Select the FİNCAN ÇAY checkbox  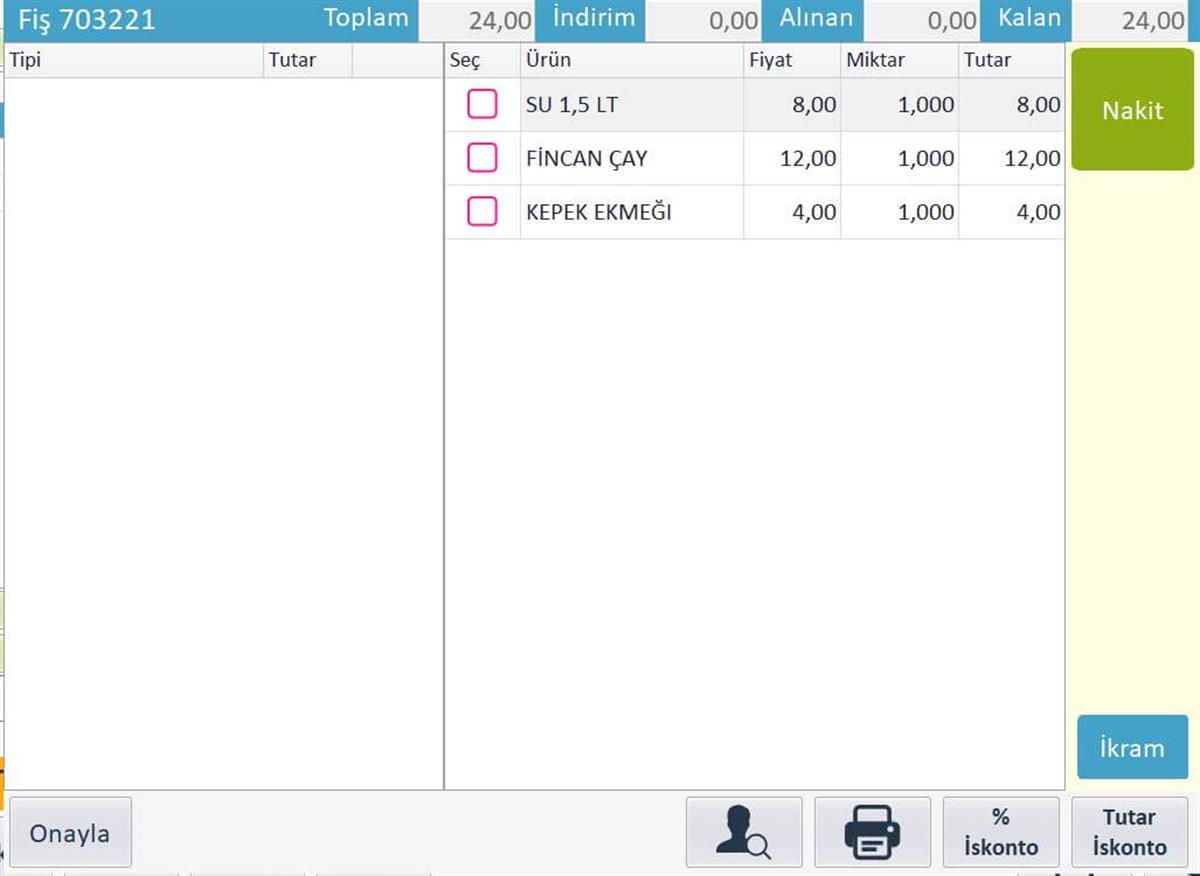pyautogui.click(x=482, y=158)
